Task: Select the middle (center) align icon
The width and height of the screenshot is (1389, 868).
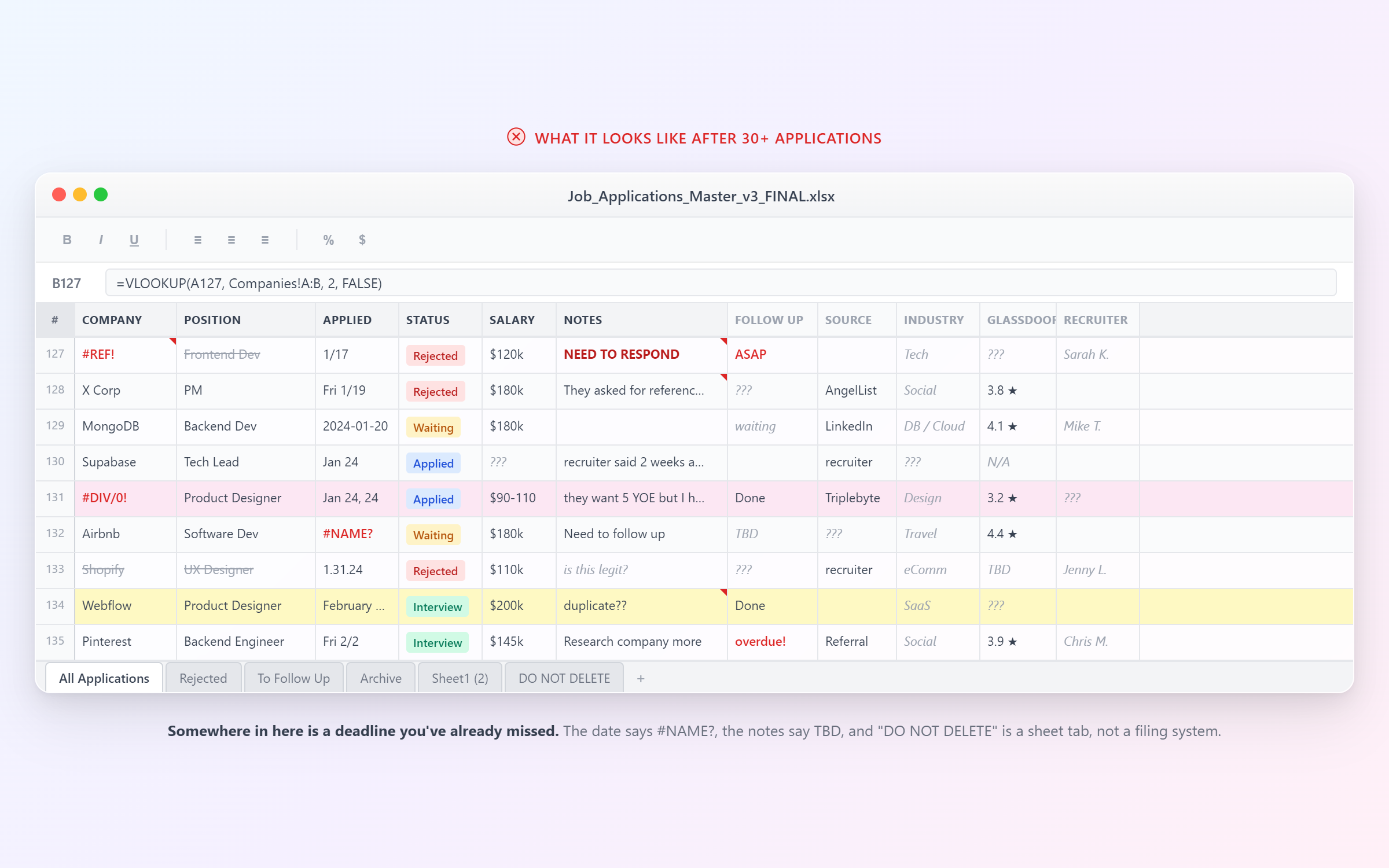Action: [x=231, y=240]
